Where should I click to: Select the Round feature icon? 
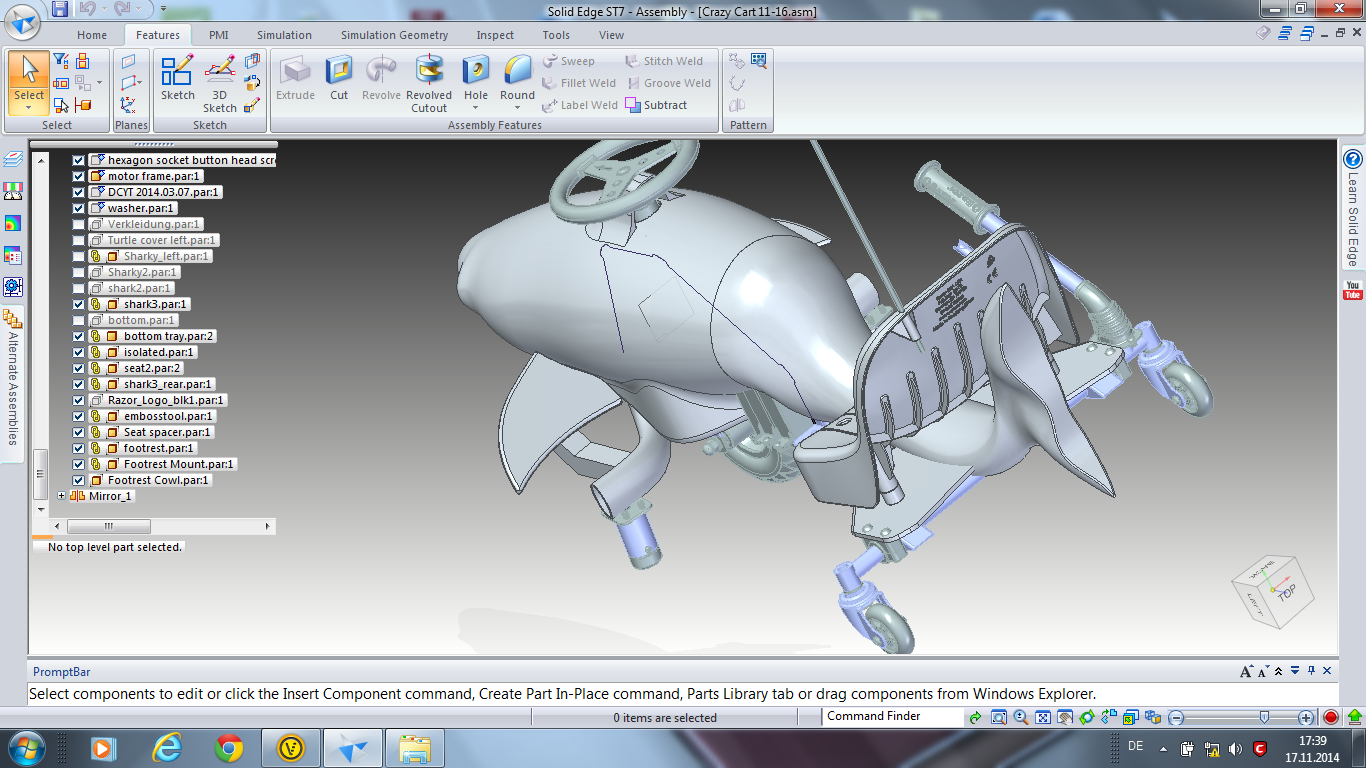[517, 79]
